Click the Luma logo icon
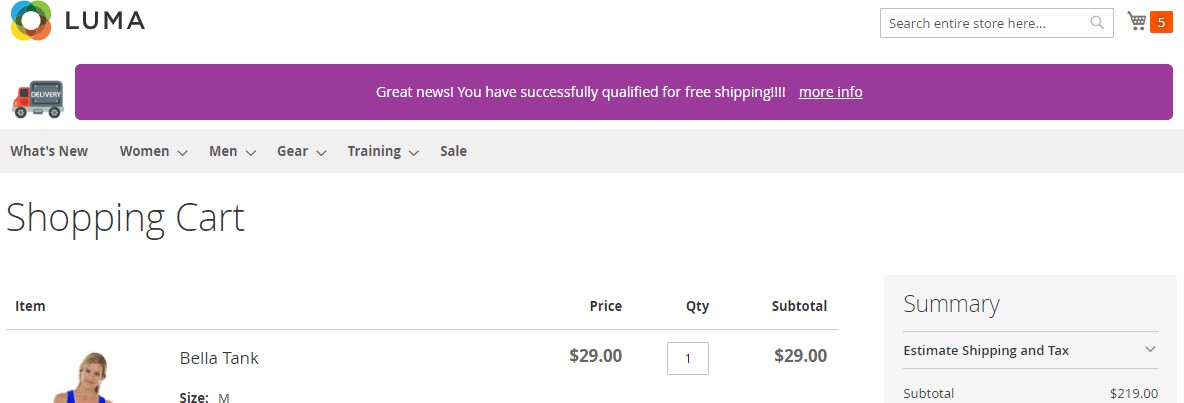The width and height of the screenshot is (1184, 403). click(x=31, y=21)
